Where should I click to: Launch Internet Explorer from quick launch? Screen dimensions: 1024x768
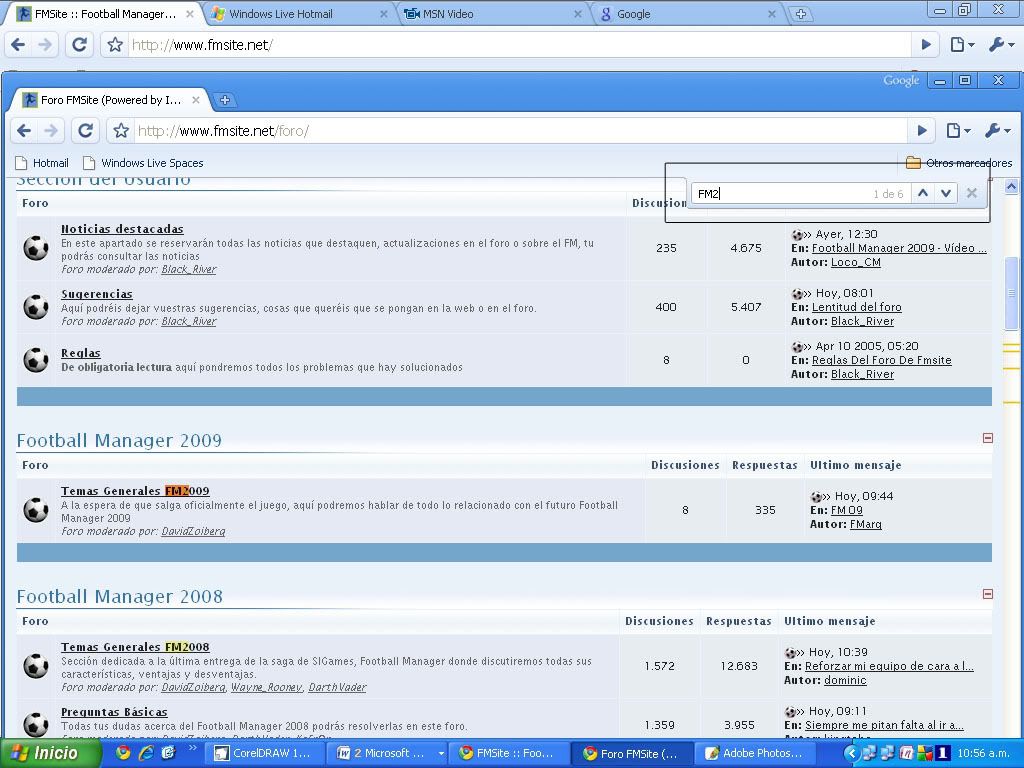click(146, 753)
